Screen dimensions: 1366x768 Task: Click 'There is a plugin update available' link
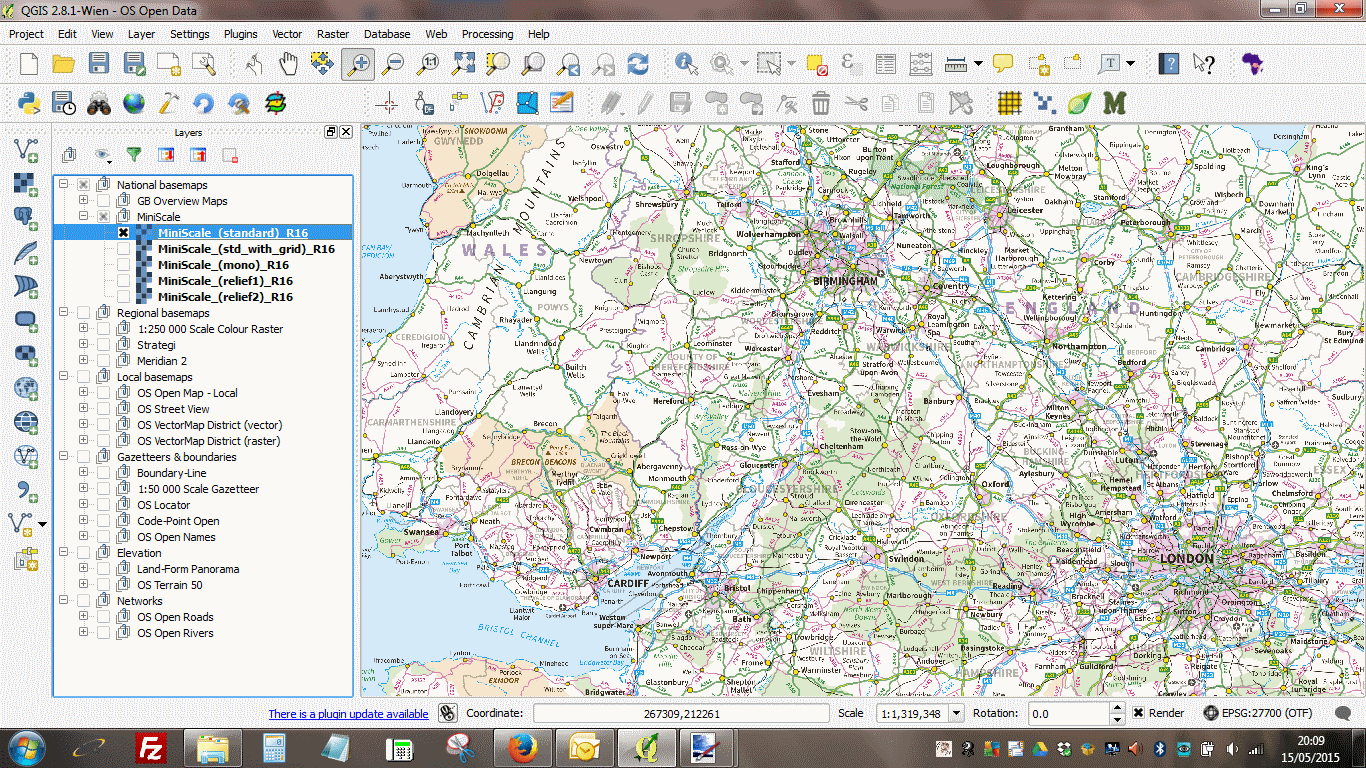[348, 714]
